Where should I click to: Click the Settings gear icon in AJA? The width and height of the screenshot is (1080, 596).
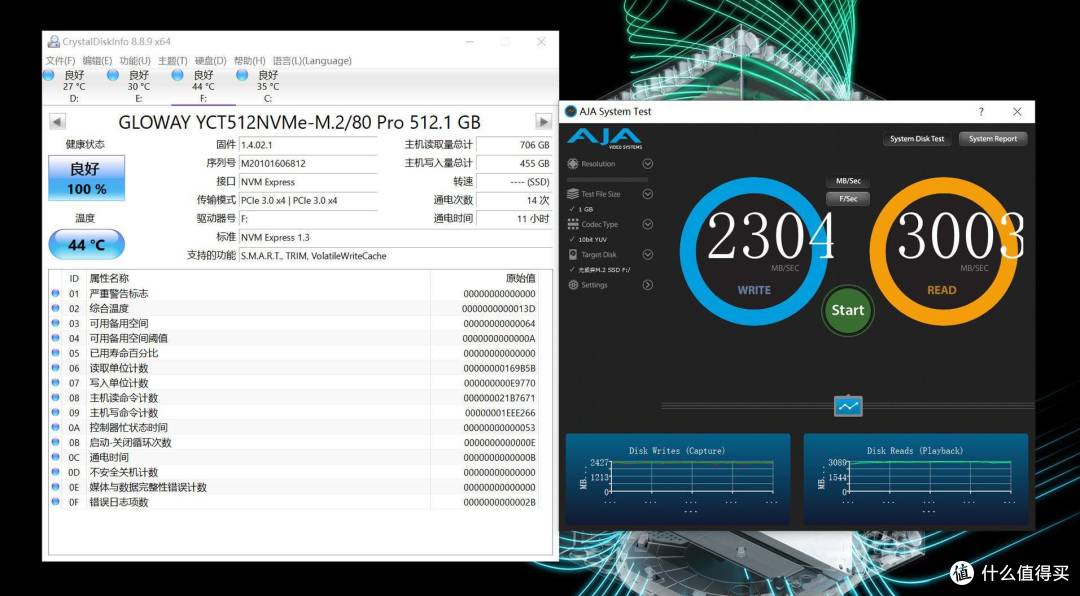[572, 285]
